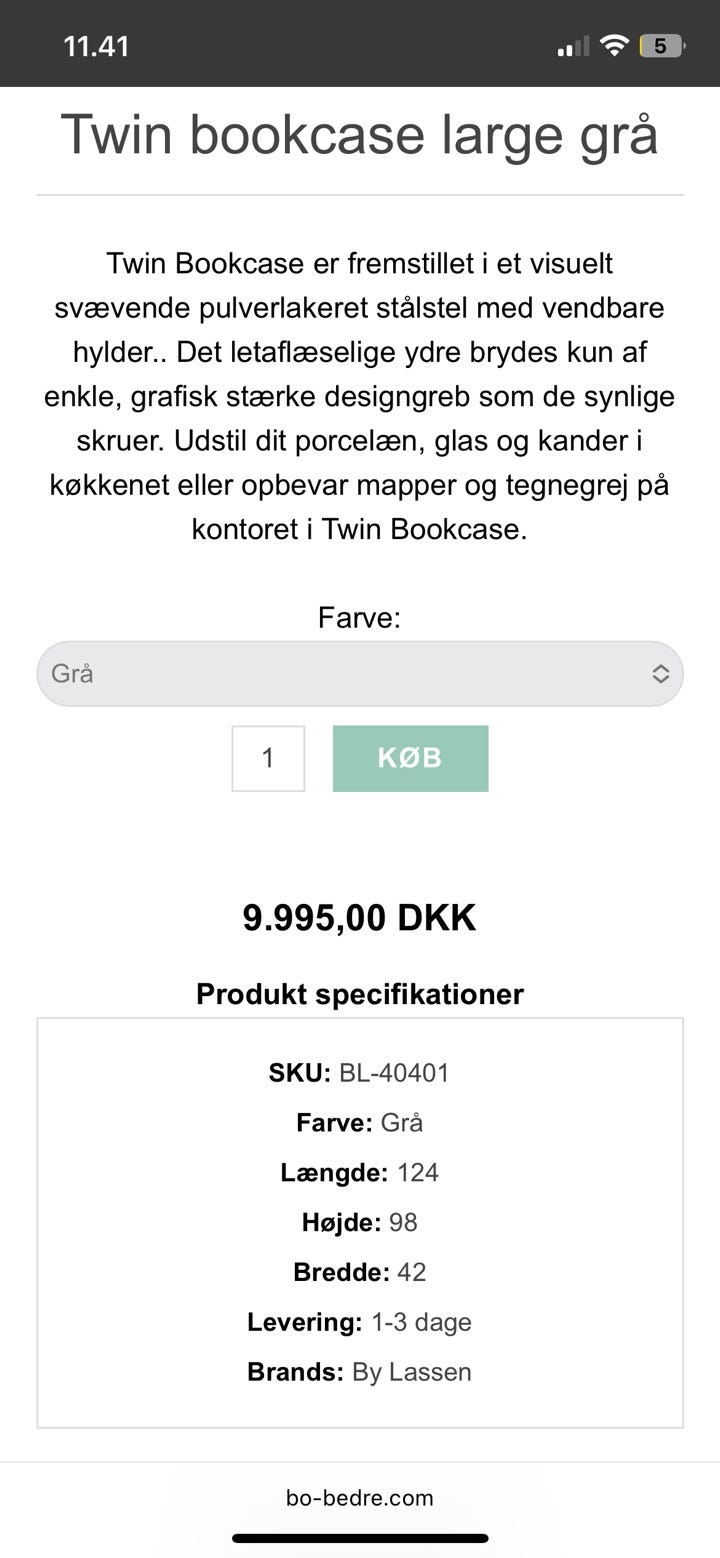The height and width of the screenshot is (1558, 720).
Task: Click the Twin bookcase large grå heading
Action: [360, 134]
